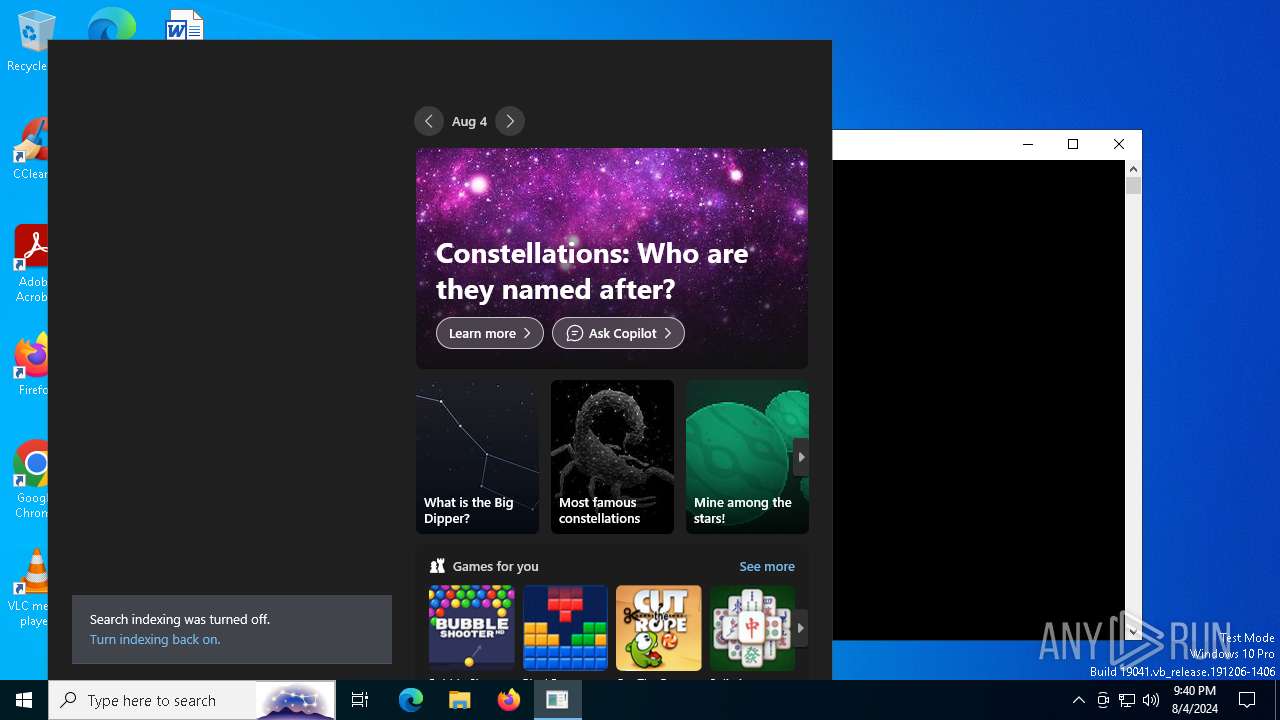Image resolution: width=1280 pixels, height=720 pixels.
Task: Maximize the background black window
Action: [x=1073, y=144]
